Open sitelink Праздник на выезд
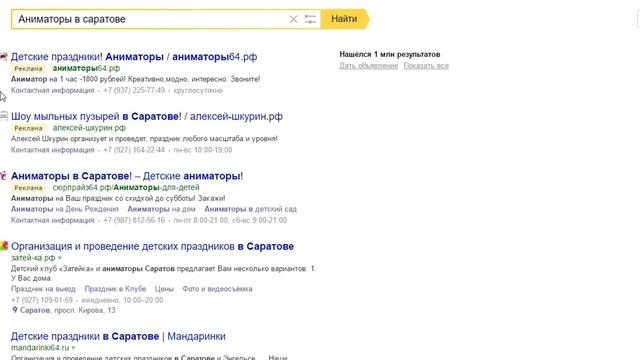 click(x=43, y=289)
